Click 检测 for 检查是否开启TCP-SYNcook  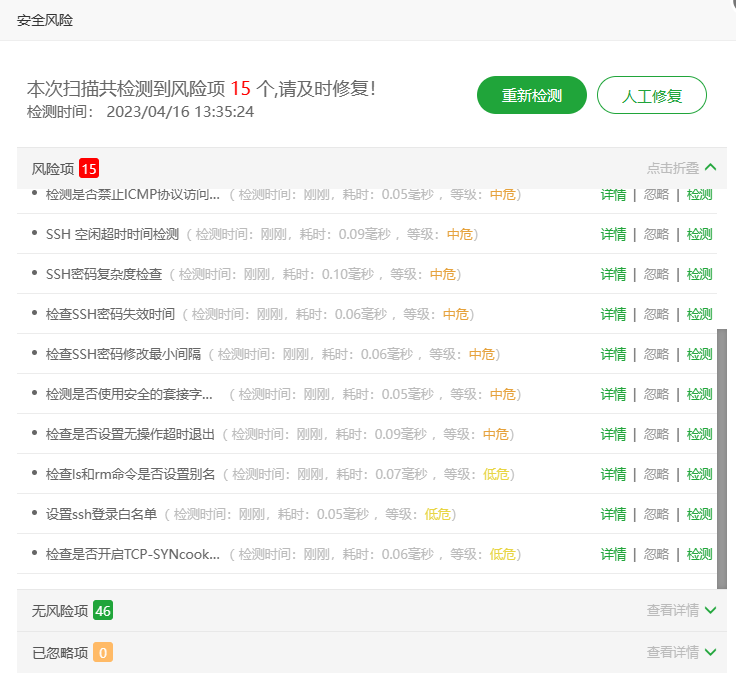(699, 554)
